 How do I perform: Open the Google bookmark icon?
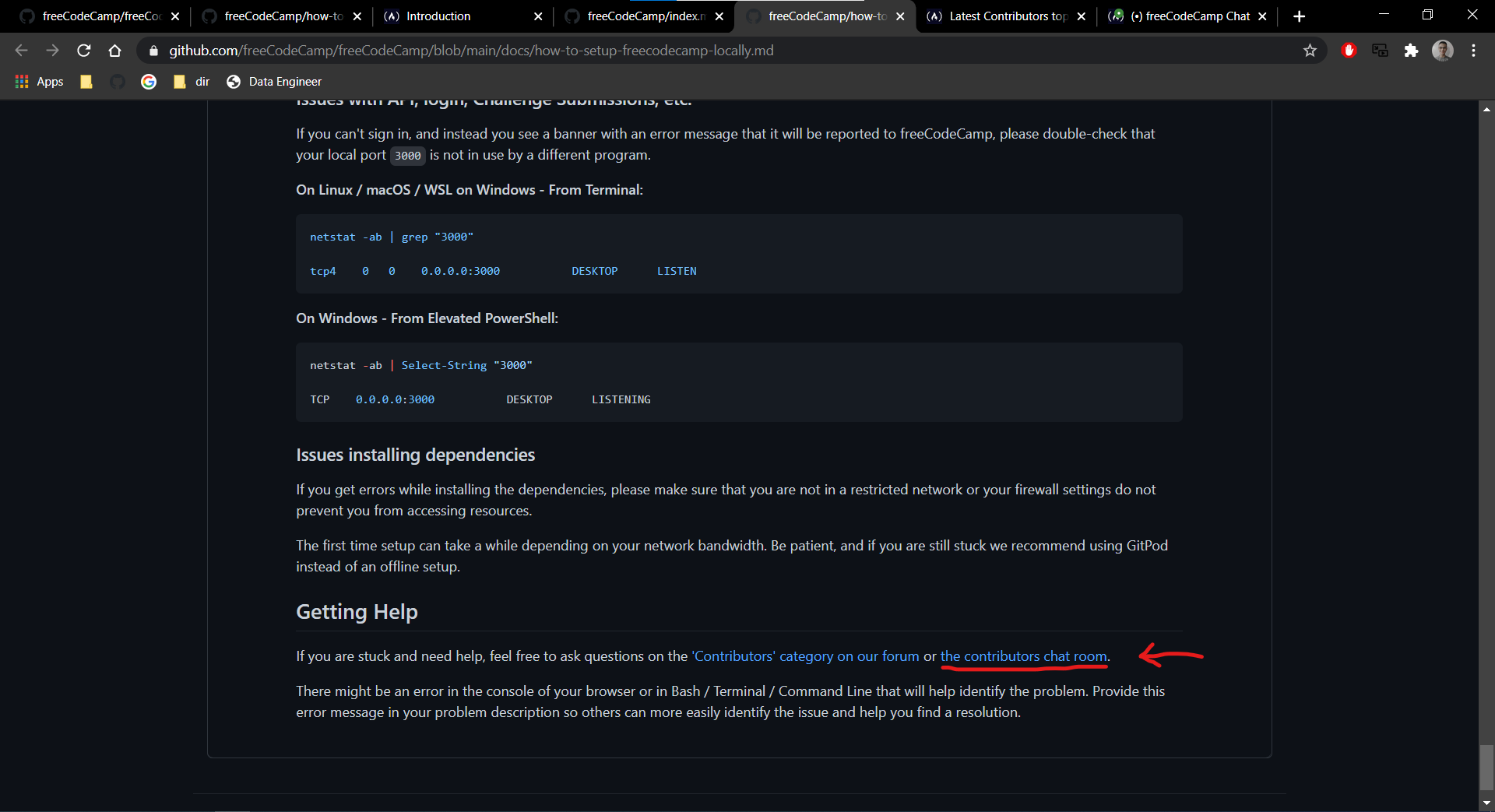[149, 82]
